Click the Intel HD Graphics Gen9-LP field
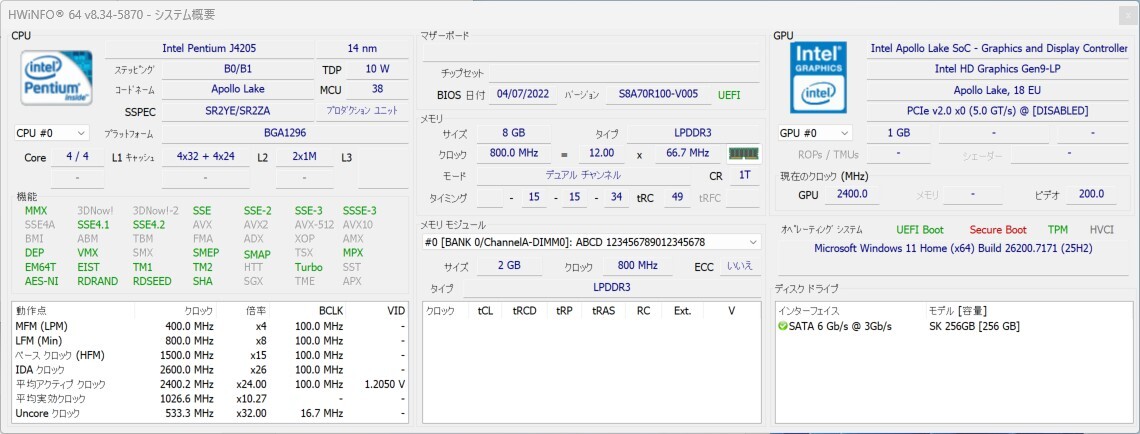The image size is (1140, 434). click(x=998, y=69)
